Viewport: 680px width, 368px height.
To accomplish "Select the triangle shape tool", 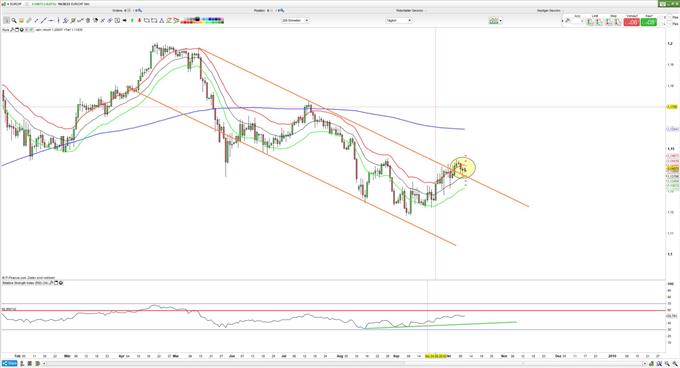I will point(161,20).
